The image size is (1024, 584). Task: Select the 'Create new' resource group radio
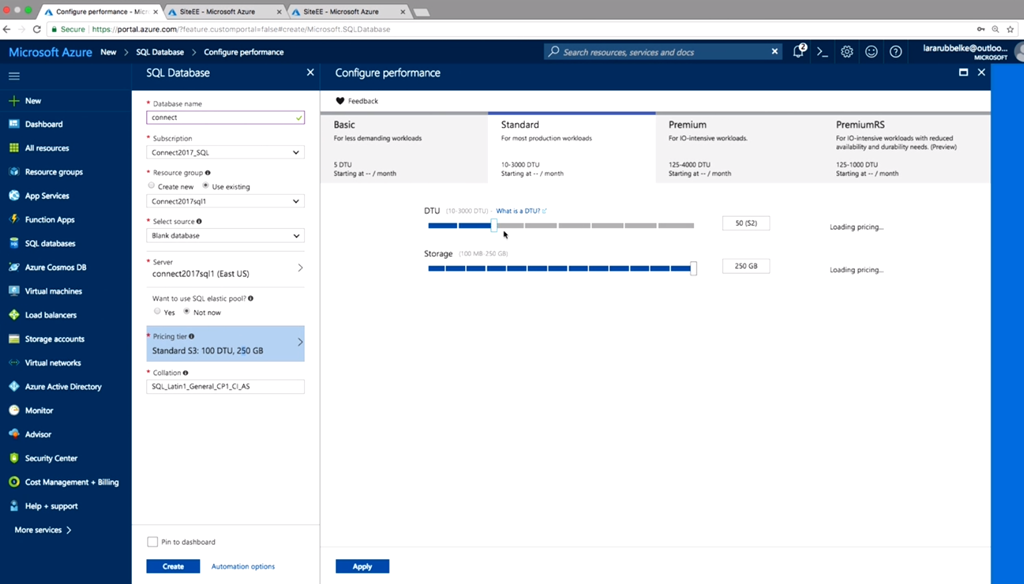click(x=152, y=186)
